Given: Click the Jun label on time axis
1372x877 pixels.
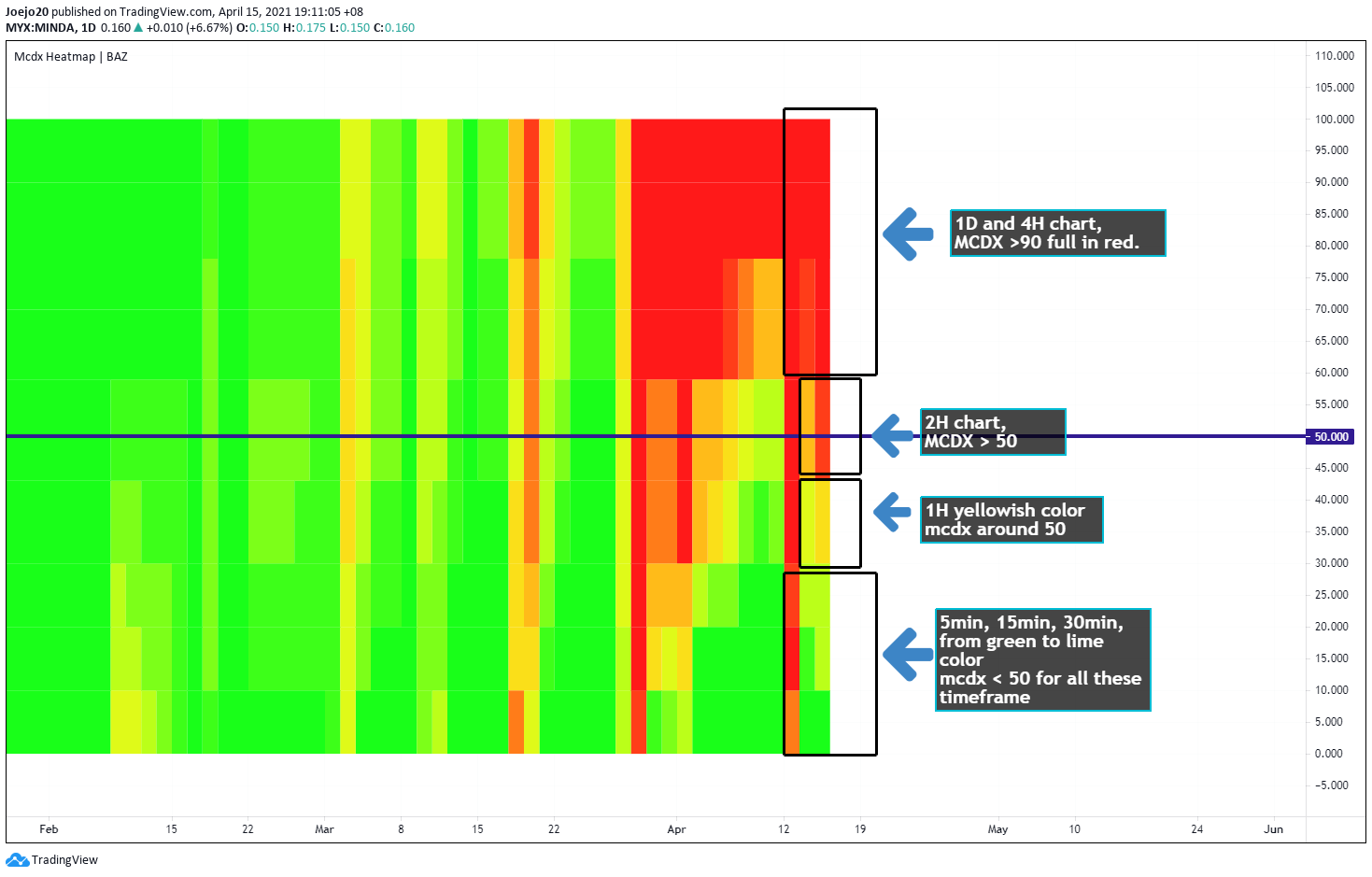Looking at the screenshot, I should tap(1273, 829).
